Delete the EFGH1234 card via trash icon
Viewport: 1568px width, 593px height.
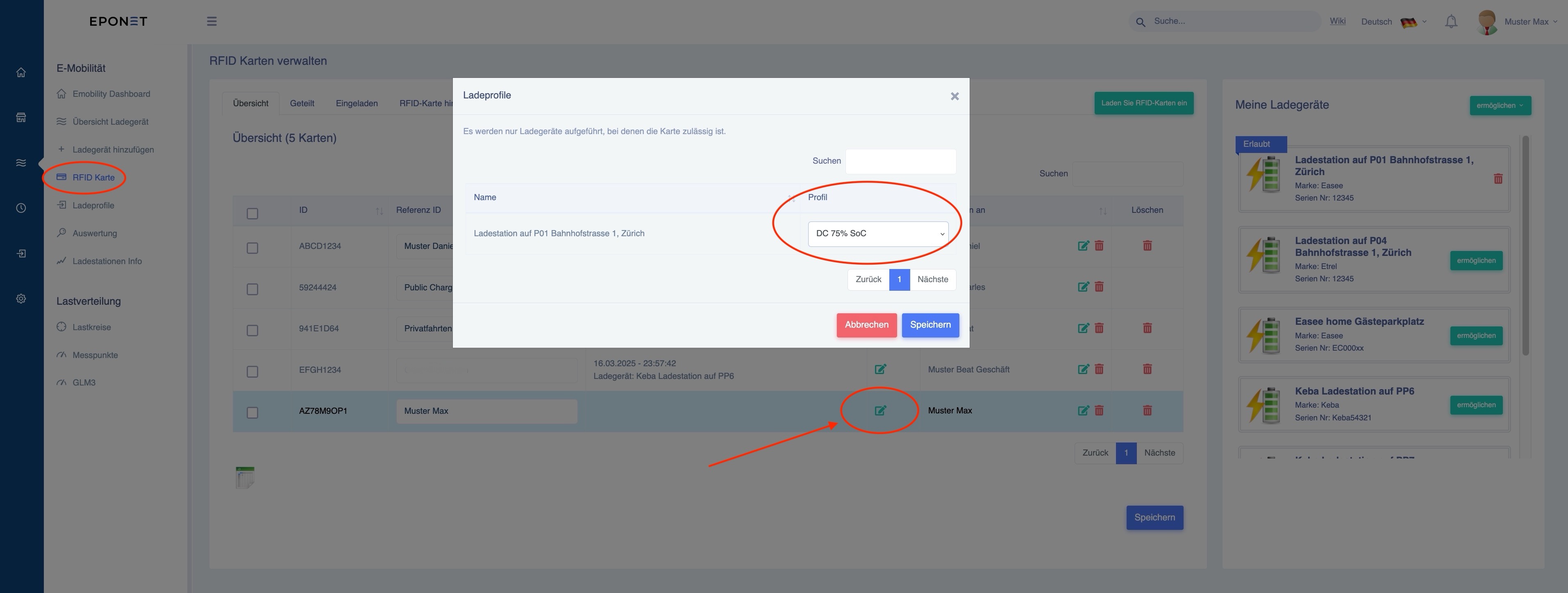pyautogui.click(x=1148, y=369)
